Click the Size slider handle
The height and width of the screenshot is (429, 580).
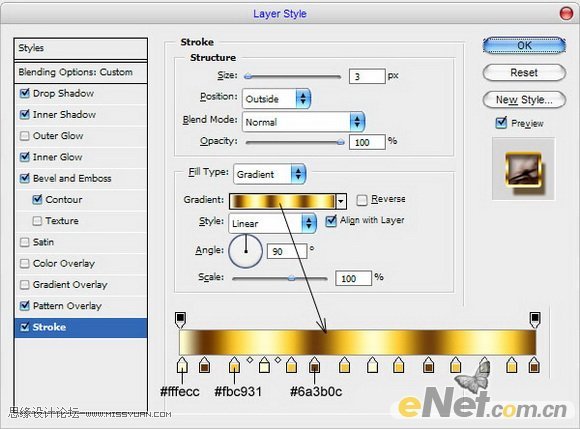point(248,77)
